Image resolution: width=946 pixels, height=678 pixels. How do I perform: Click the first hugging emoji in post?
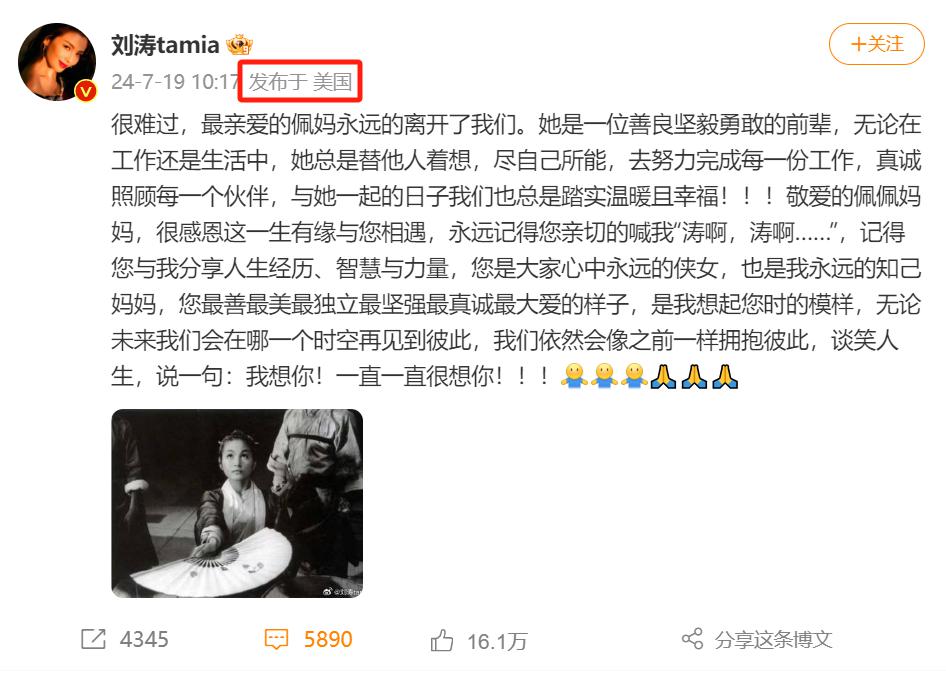574,376
